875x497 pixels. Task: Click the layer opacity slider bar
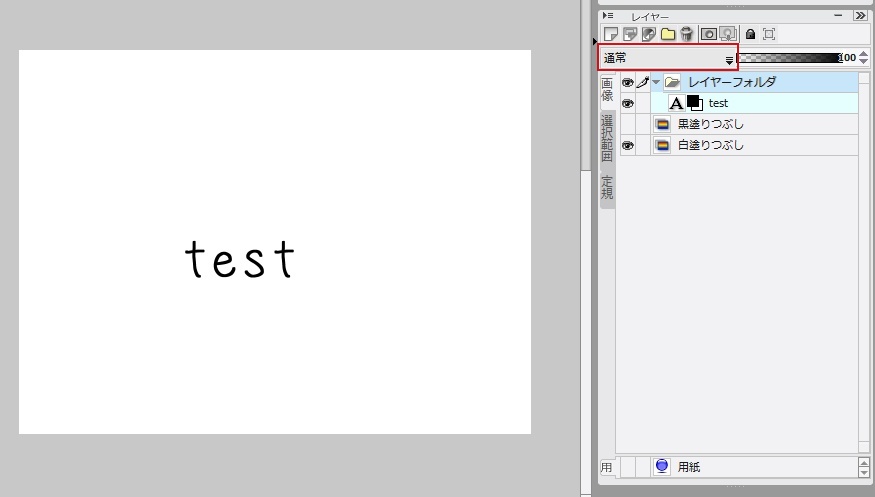(x=789, y=57)
